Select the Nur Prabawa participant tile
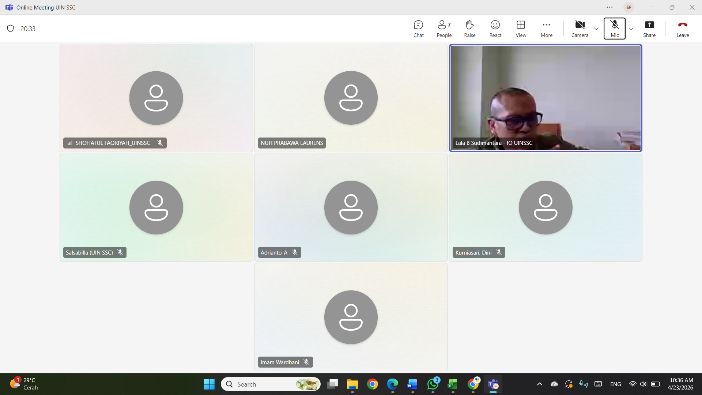Screen dimensions: 702x395 click(x=351, y=98)
